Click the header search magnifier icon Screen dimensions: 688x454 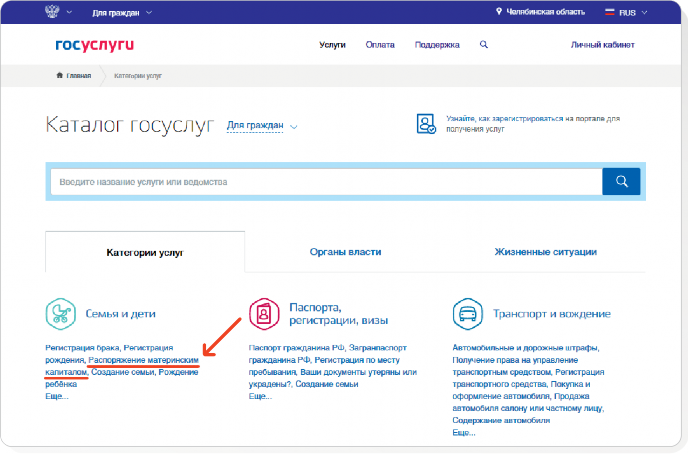click(x=484, y=44)
